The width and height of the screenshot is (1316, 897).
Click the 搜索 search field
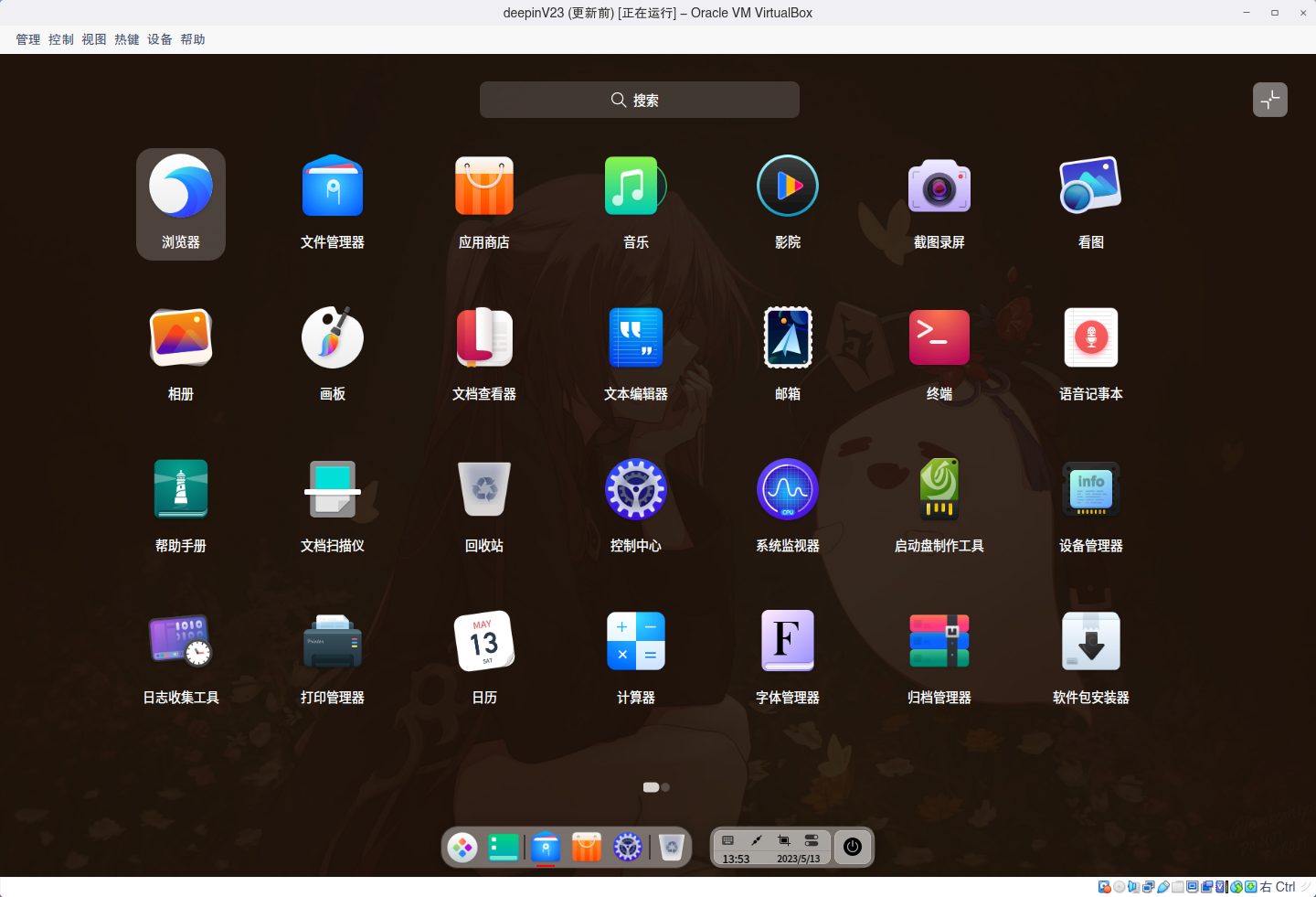coord(640,100)
